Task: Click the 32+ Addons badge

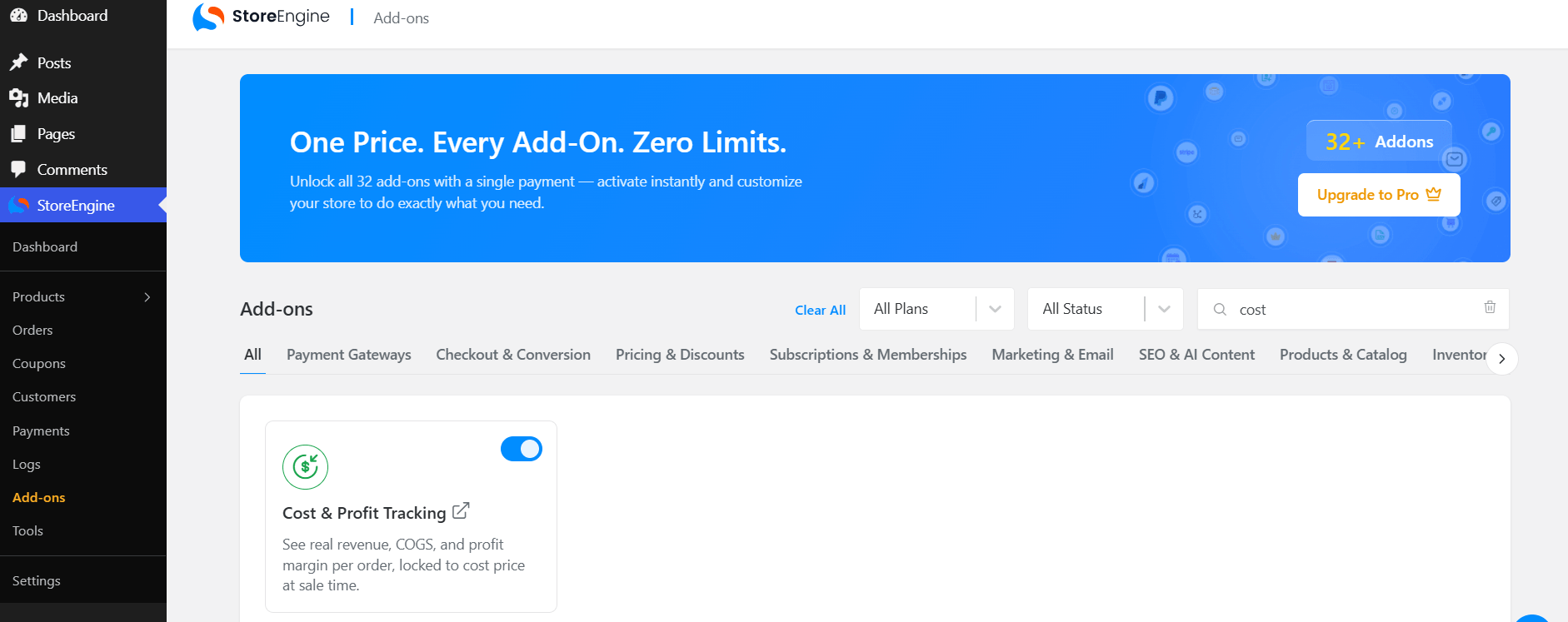Action: click(1379, 142)
